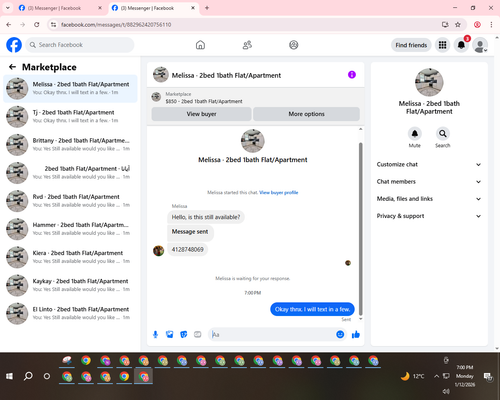500x400 pixels.
Task: Expand Privacy & support section
Action: [x=429, y=216]
